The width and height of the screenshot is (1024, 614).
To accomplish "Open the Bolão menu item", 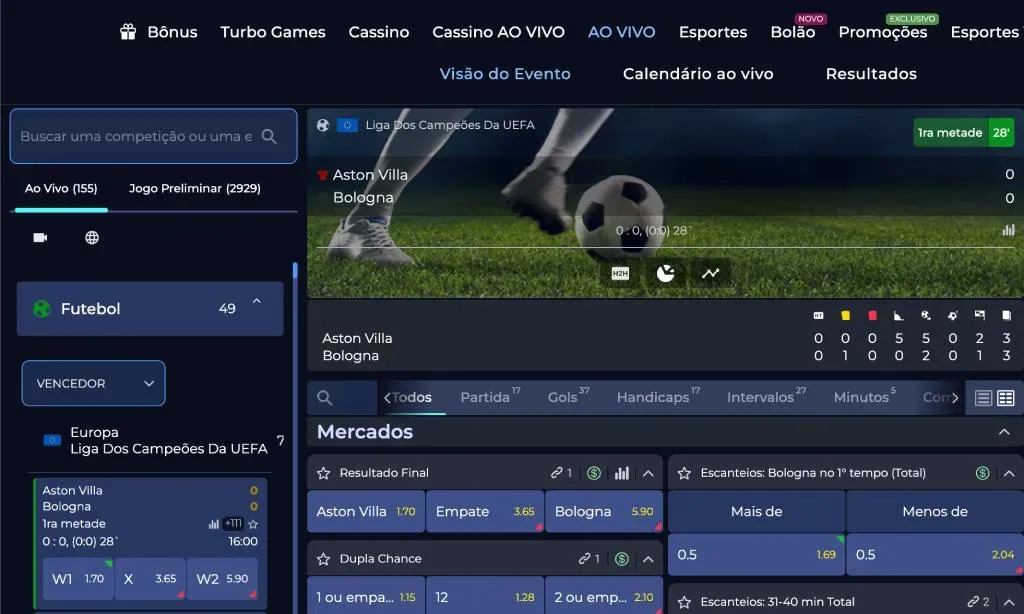I will click(793, 32).
